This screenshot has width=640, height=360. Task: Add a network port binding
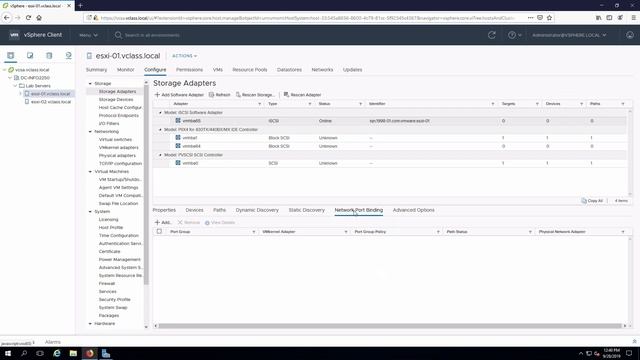point(163,222)
